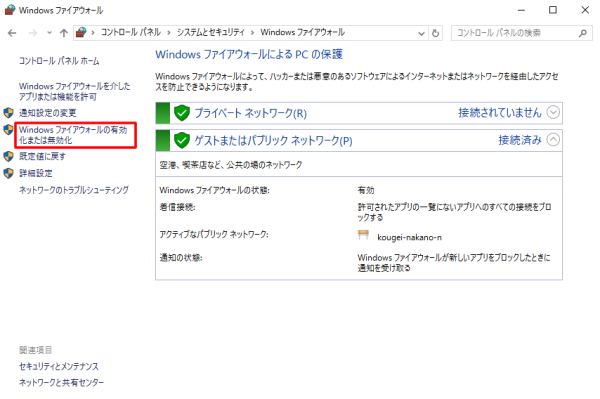Click the shield icon beside 既定値に戻す
This screenshot has width=600, height=399.
[x=8, y=156]
